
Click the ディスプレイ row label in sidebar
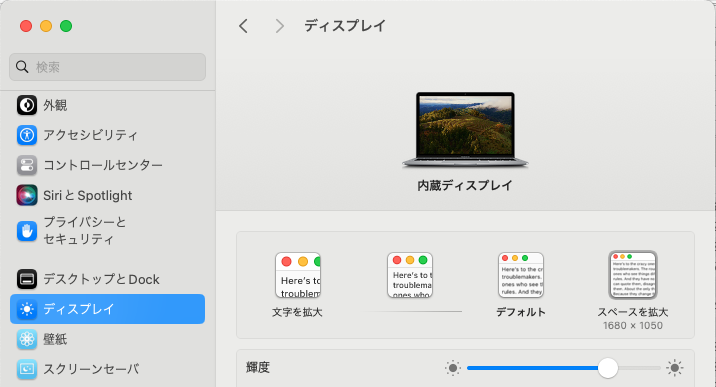[79, 309]
